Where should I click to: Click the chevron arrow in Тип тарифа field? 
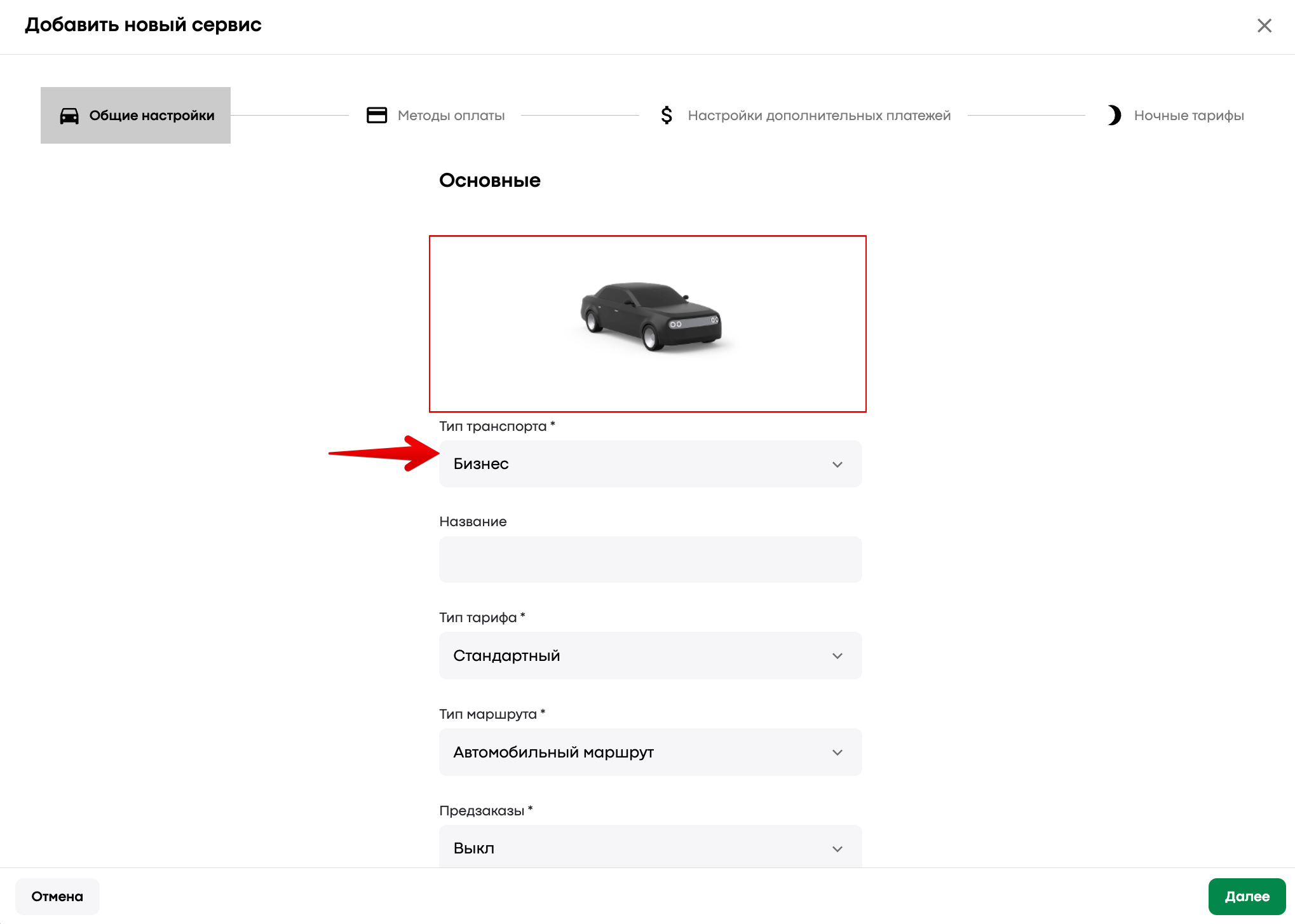pyautogui.click(x=837, y=656)
